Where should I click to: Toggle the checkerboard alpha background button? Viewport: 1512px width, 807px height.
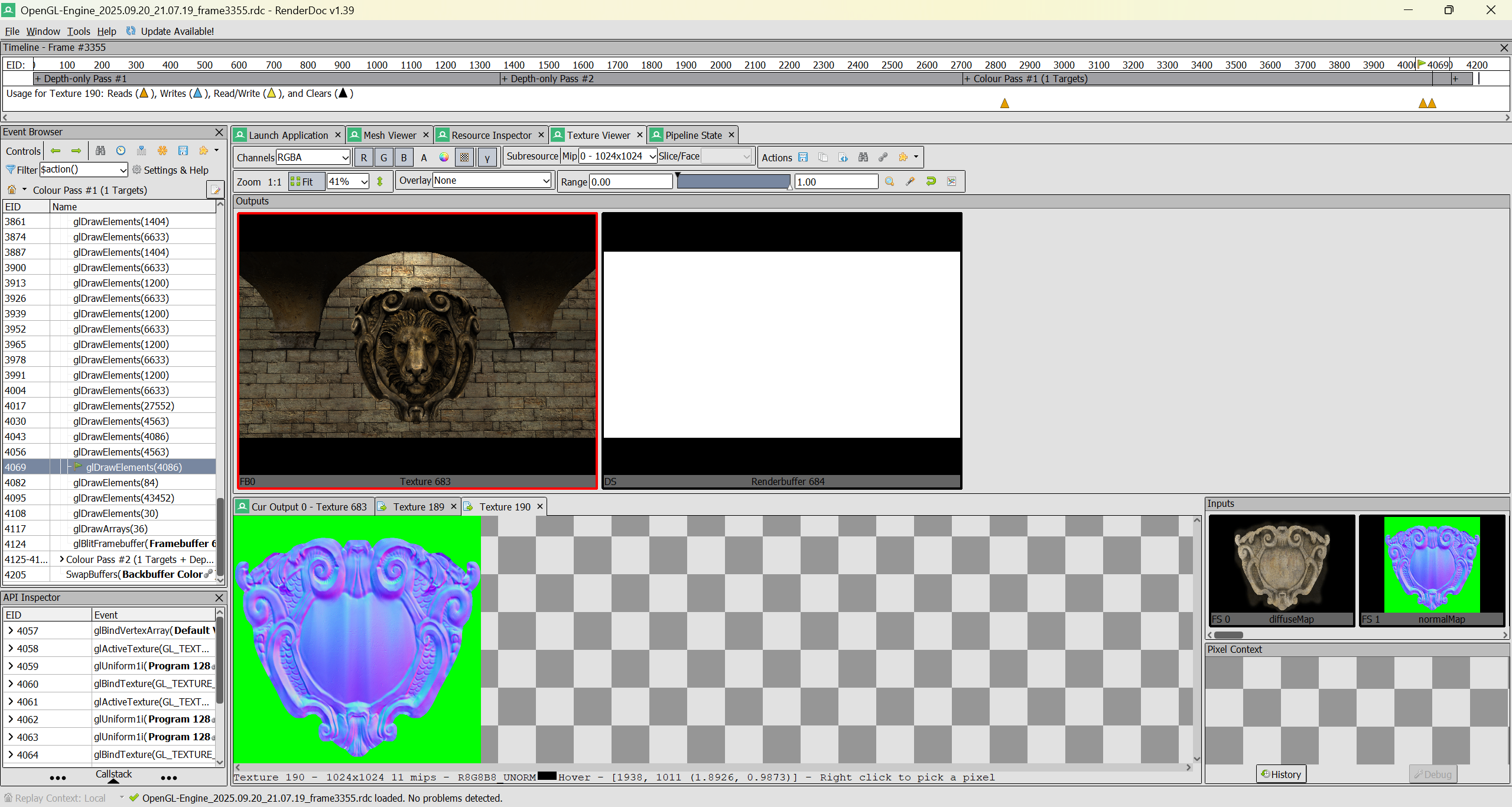(464, 157)
